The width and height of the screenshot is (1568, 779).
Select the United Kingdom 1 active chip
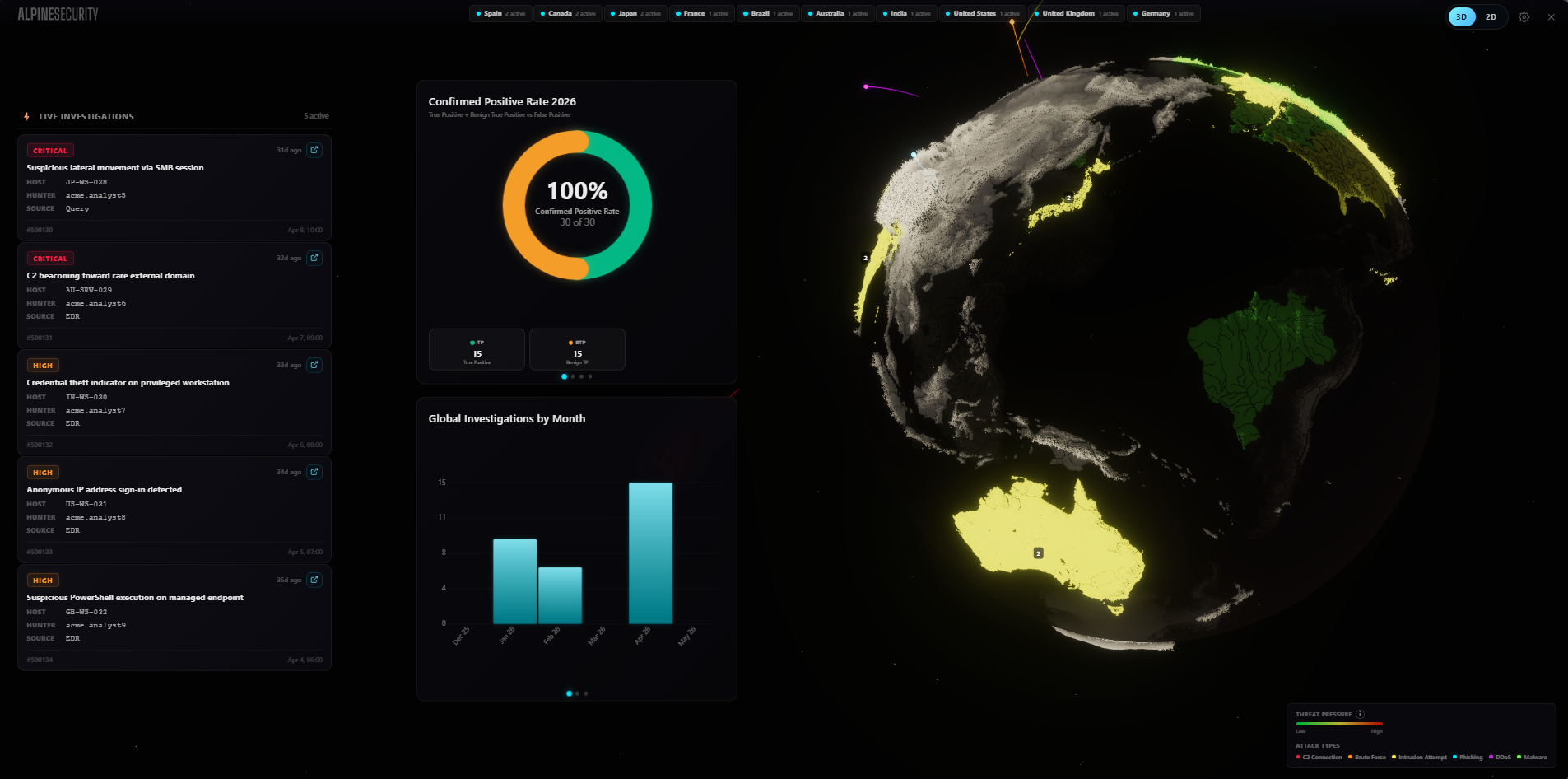tap(1077, 13)
